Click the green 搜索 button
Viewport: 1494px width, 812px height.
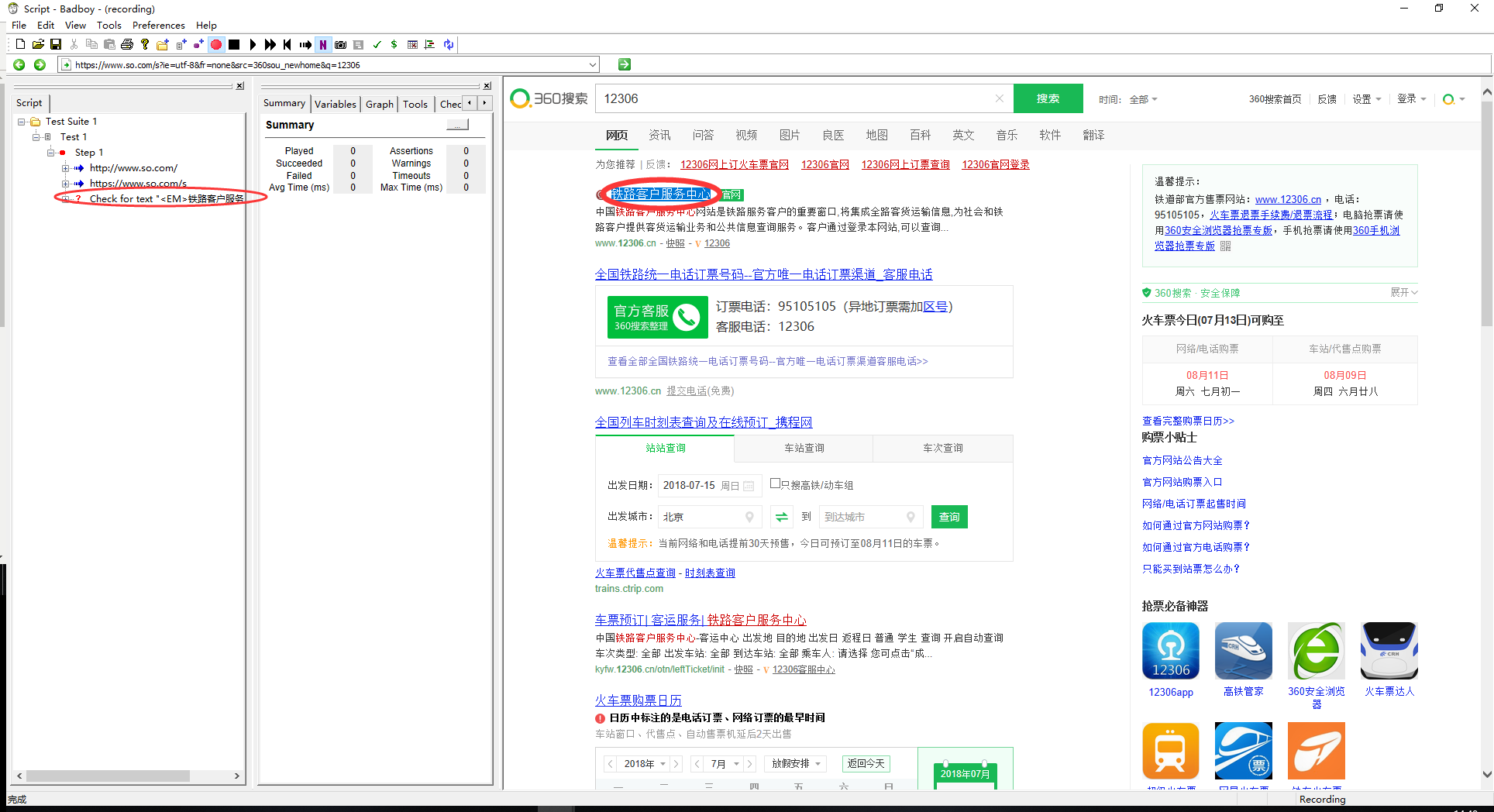(1048, 98)
